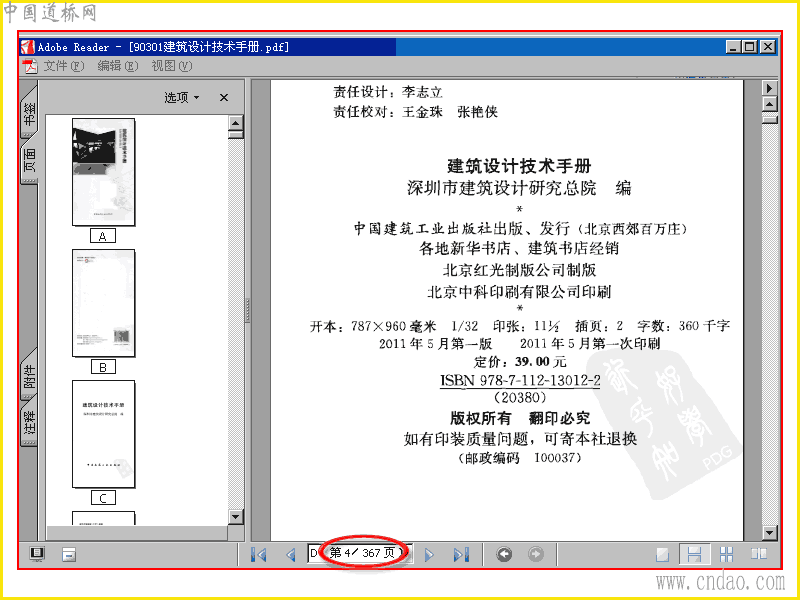Toggle full screen icon at bottom left

37,554
